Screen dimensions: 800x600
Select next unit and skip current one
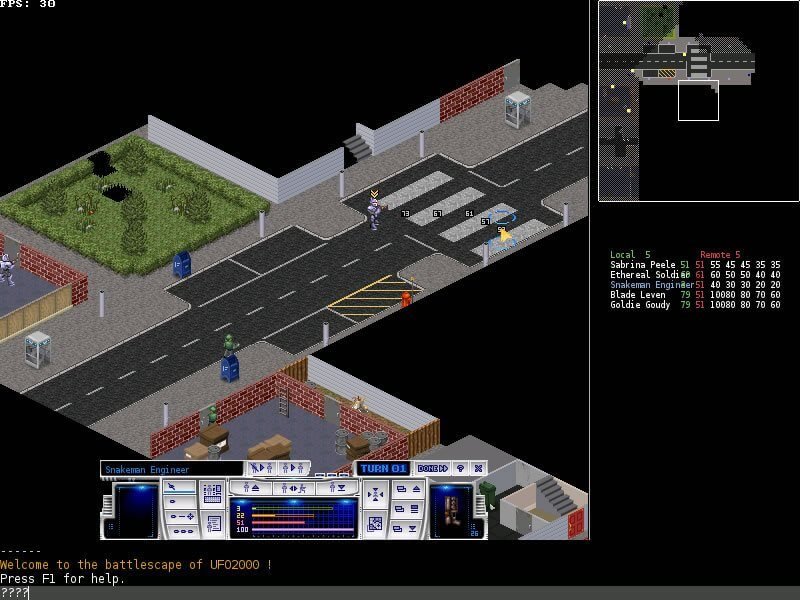[262, 468]
